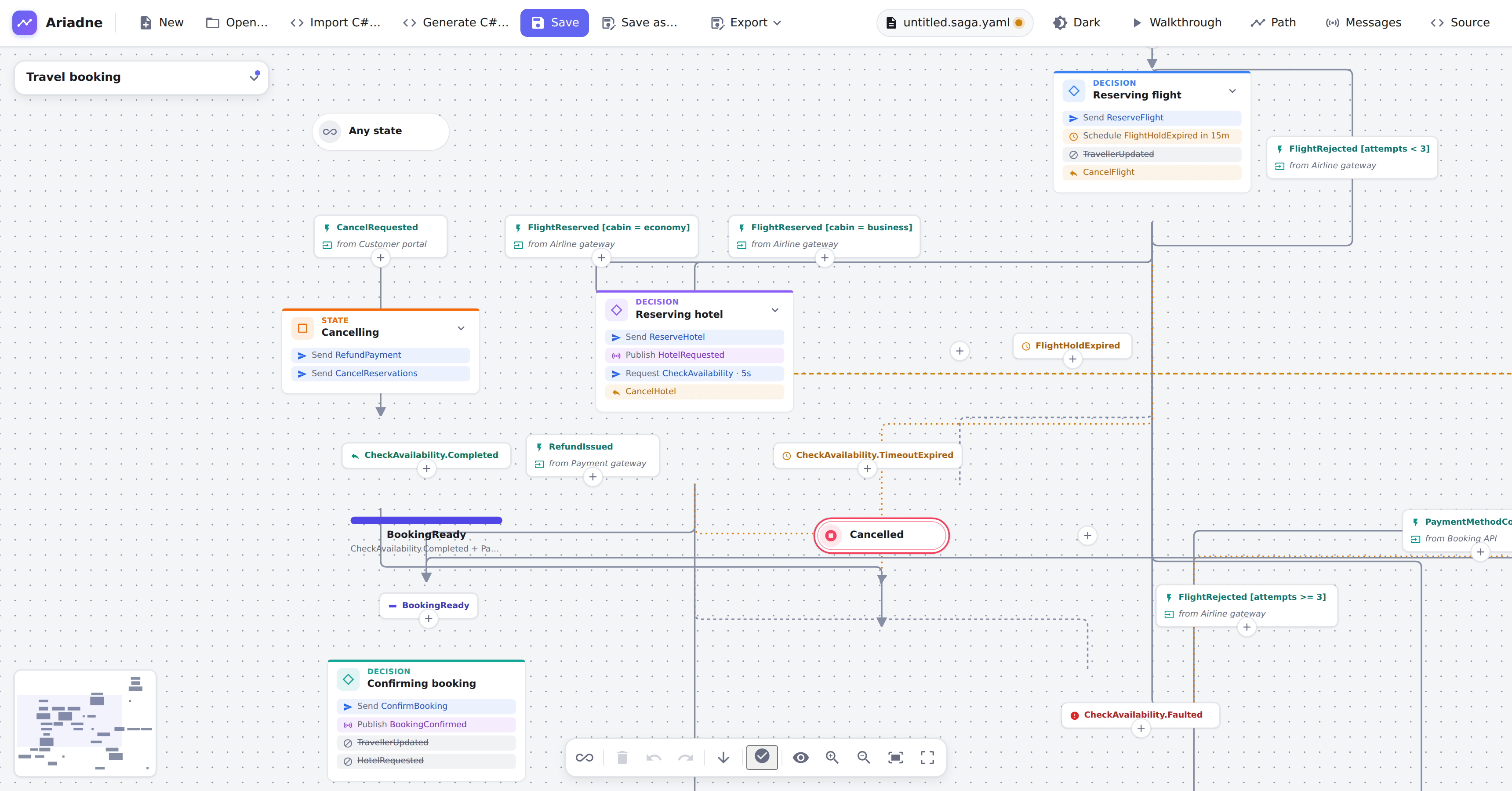
Task: Switch to Dark theme
Action: pyautogui.click(x=1076, y=22)
